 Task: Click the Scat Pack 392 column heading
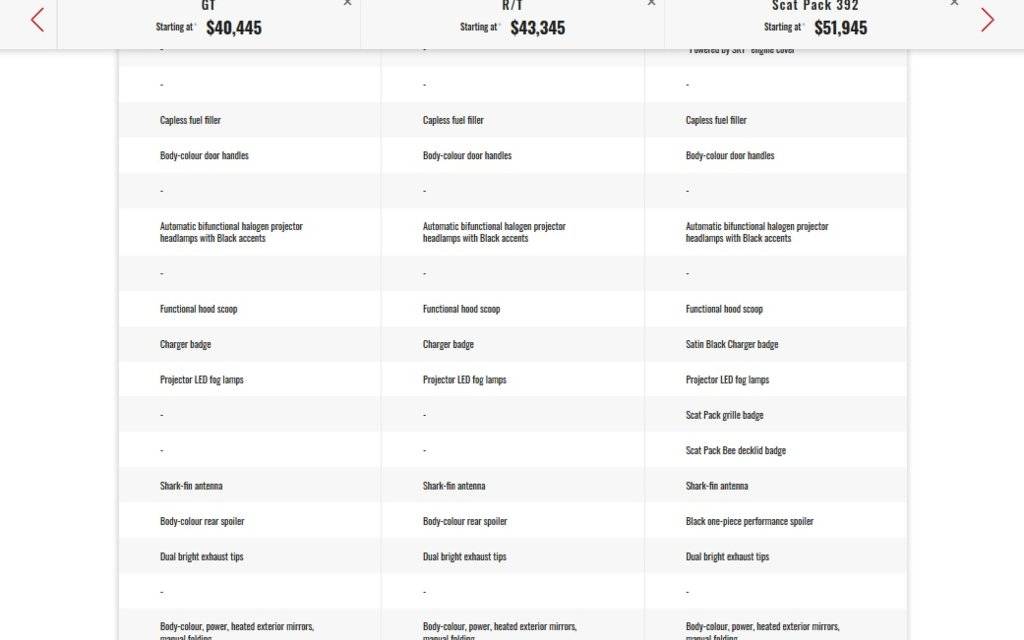815,6
